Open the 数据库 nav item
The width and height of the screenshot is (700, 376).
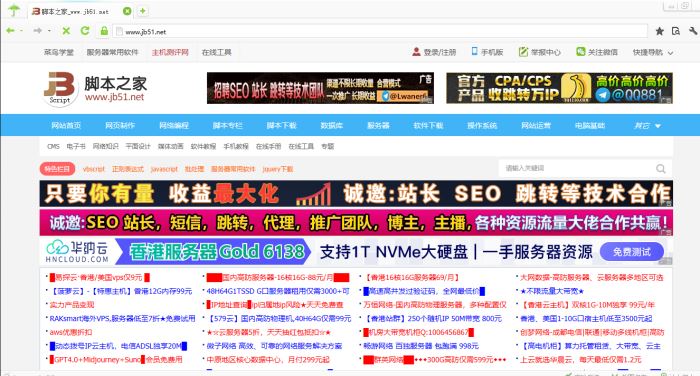332,125
